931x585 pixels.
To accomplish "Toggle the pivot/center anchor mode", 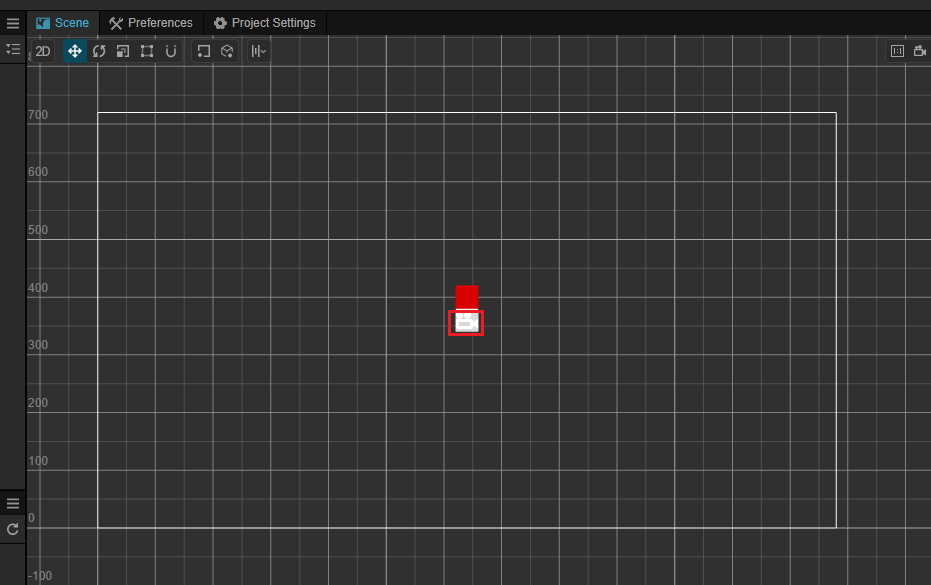I will pos(204,51).
